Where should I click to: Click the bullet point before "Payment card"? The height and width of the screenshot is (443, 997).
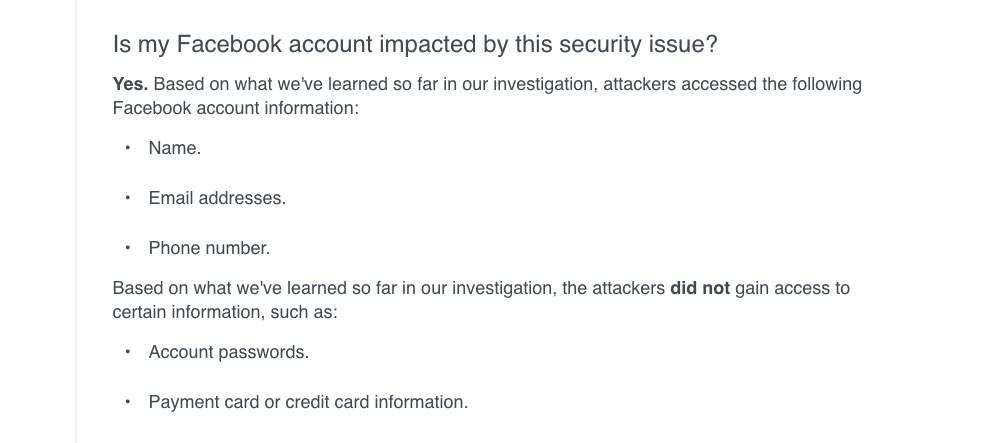coord(128,402)
